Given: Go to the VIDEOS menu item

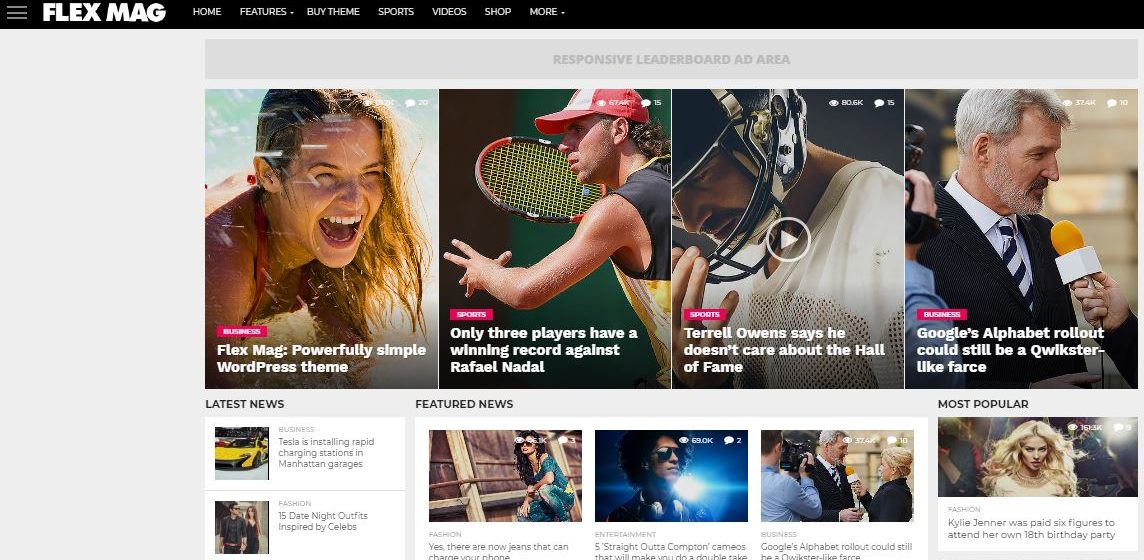Looking at the screenshot, I should pyautogui.click(x=449, y=12).
